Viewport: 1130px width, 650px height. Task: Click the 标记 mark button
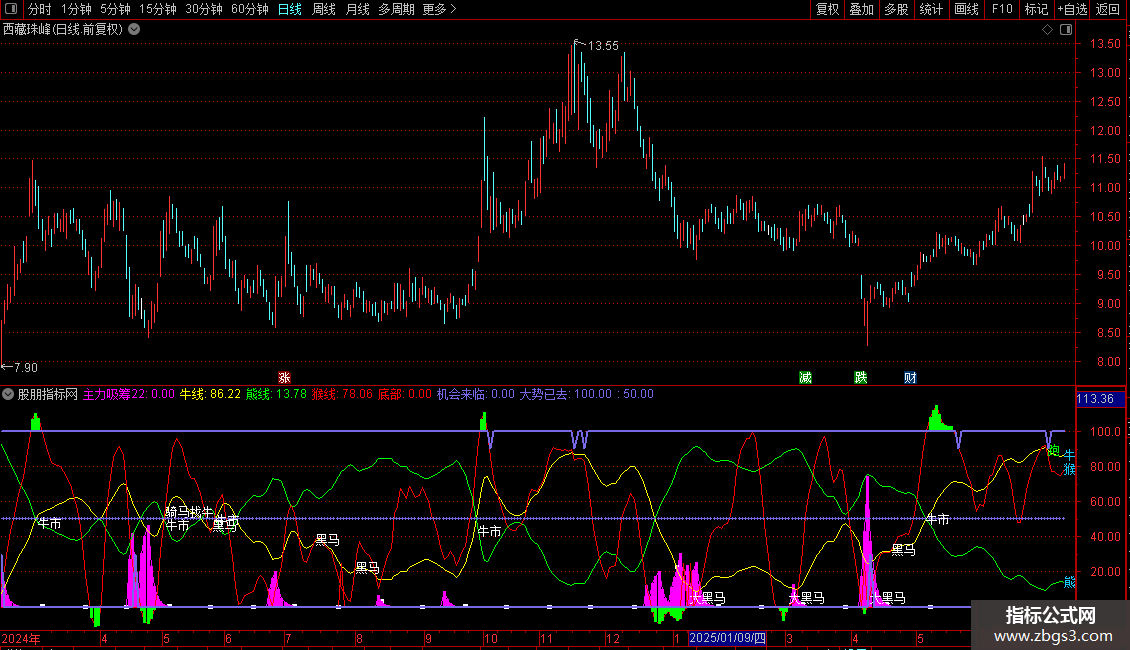1036,9
